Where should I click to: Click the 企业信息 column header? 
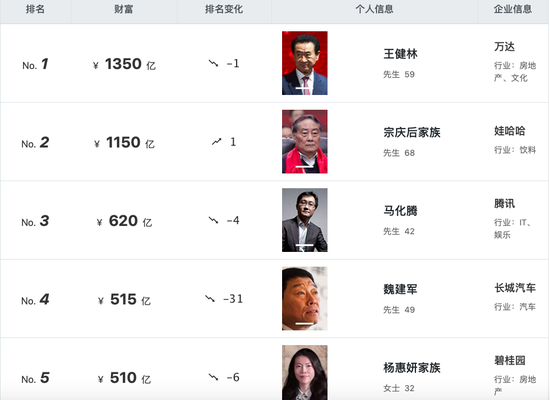pyautogui.click(x=513, y=9)
